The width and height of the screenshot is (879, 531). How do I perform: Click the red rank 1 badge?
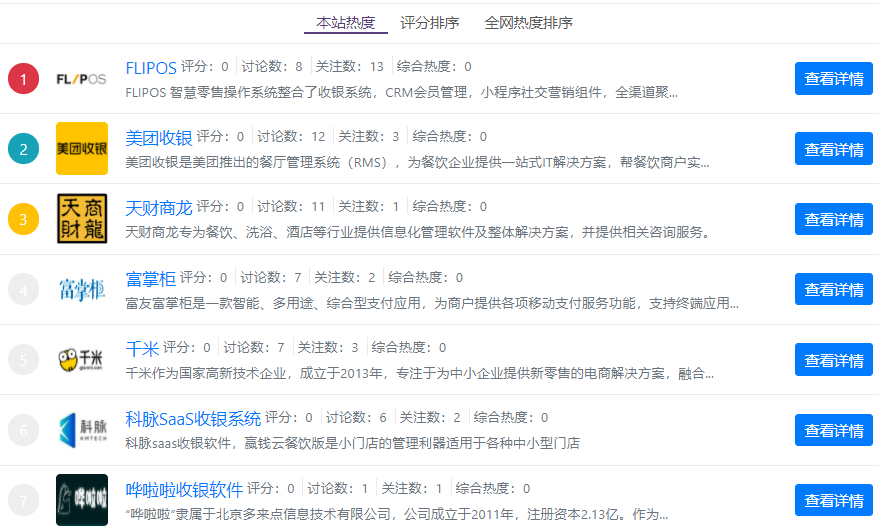[x=24, y=79]
